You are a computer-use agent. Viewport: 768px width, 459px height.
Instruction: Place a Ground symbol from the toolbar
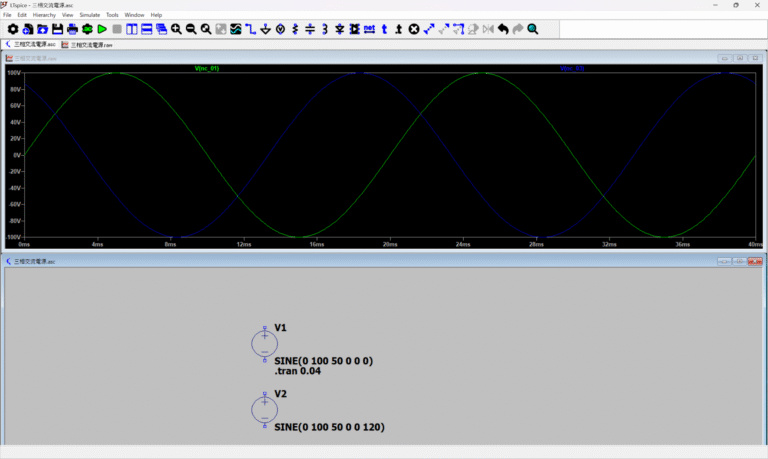point(265,29)
